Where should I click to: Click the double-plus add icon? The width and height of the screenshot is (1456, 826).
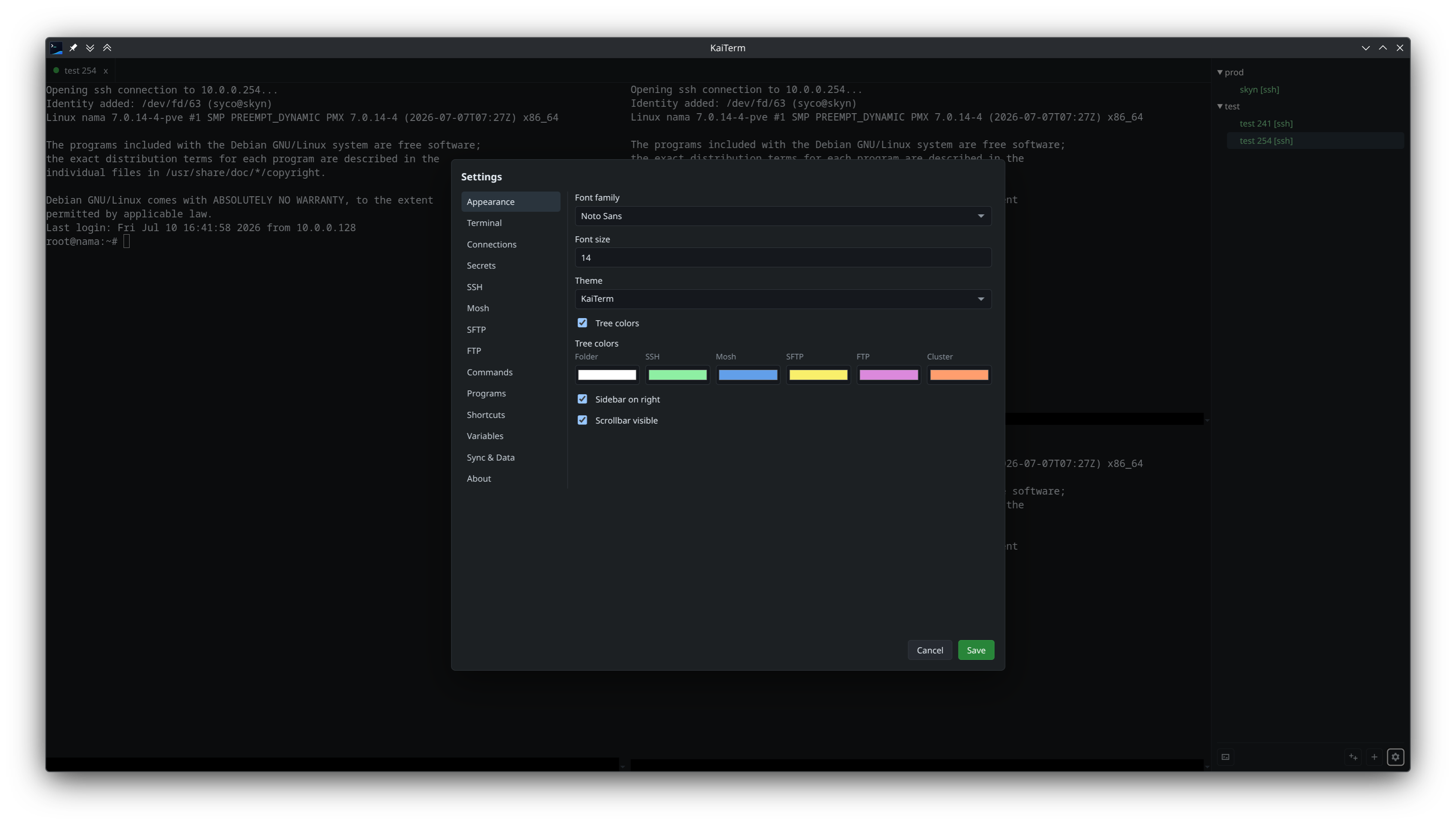(1353, 757)
